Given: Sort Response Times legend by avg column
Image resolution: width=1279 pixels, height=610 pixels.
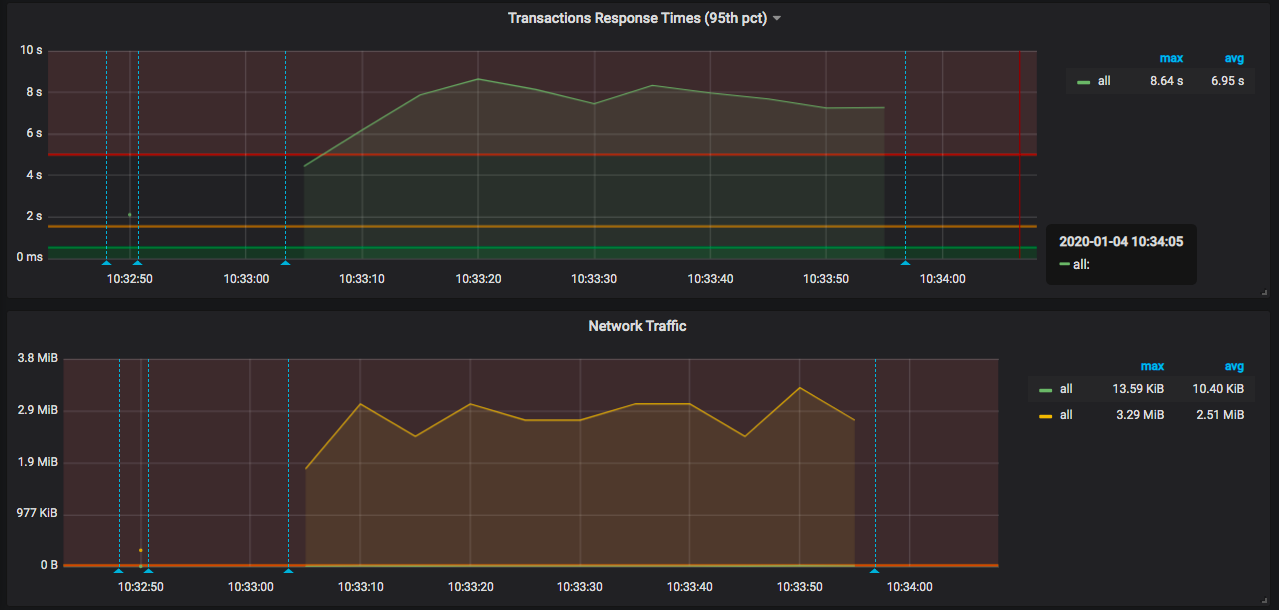Looking at the screenshot, I should (1234, 58).
